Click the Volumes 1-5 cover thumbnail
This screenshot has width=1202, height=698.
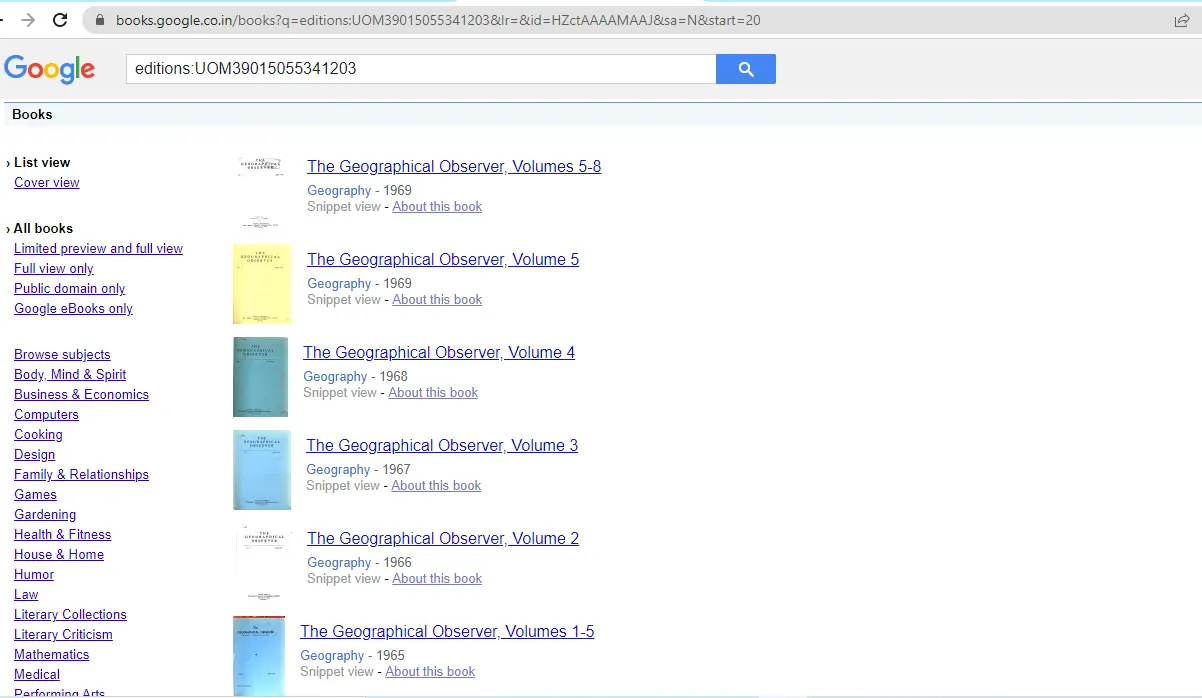tap(259, 656)
